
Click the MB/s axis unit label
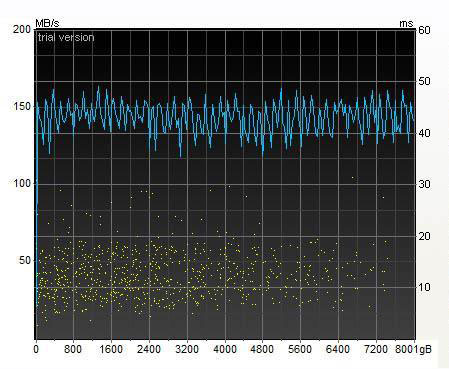[x=47, y=23]
